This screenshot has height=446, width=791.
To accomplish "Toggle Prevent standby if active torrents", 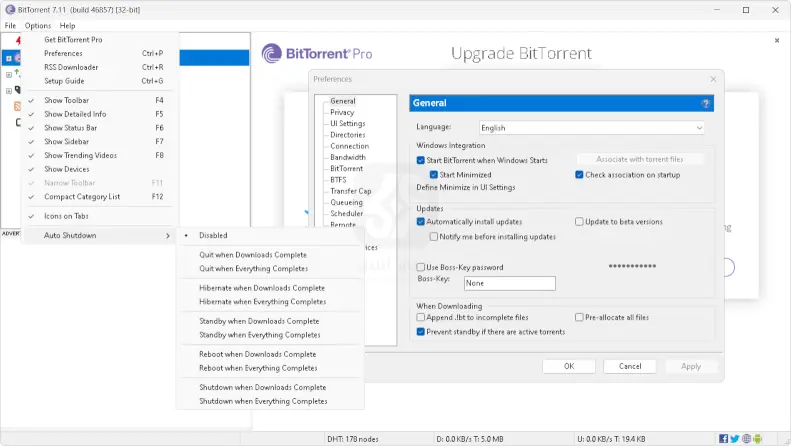I will (421, 331).
